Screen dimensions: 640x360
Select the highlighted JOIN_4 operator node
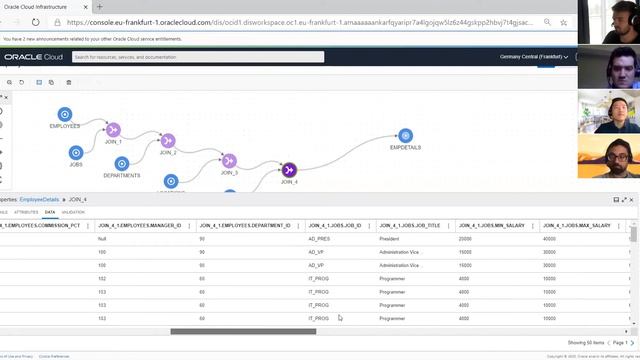(289, 170)
